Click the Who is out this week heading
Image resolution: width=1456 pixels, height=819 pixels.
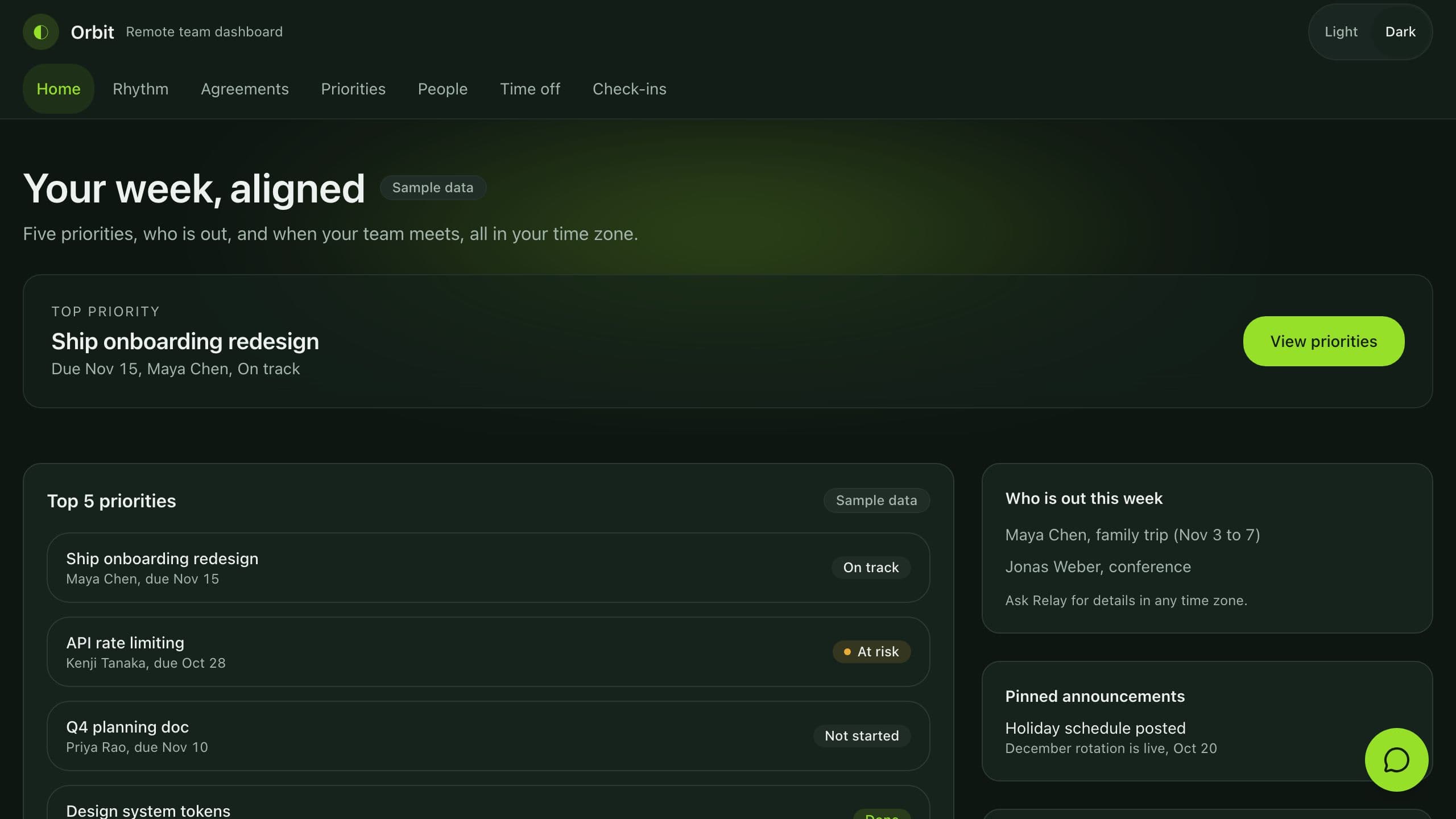pos(1083,499)
